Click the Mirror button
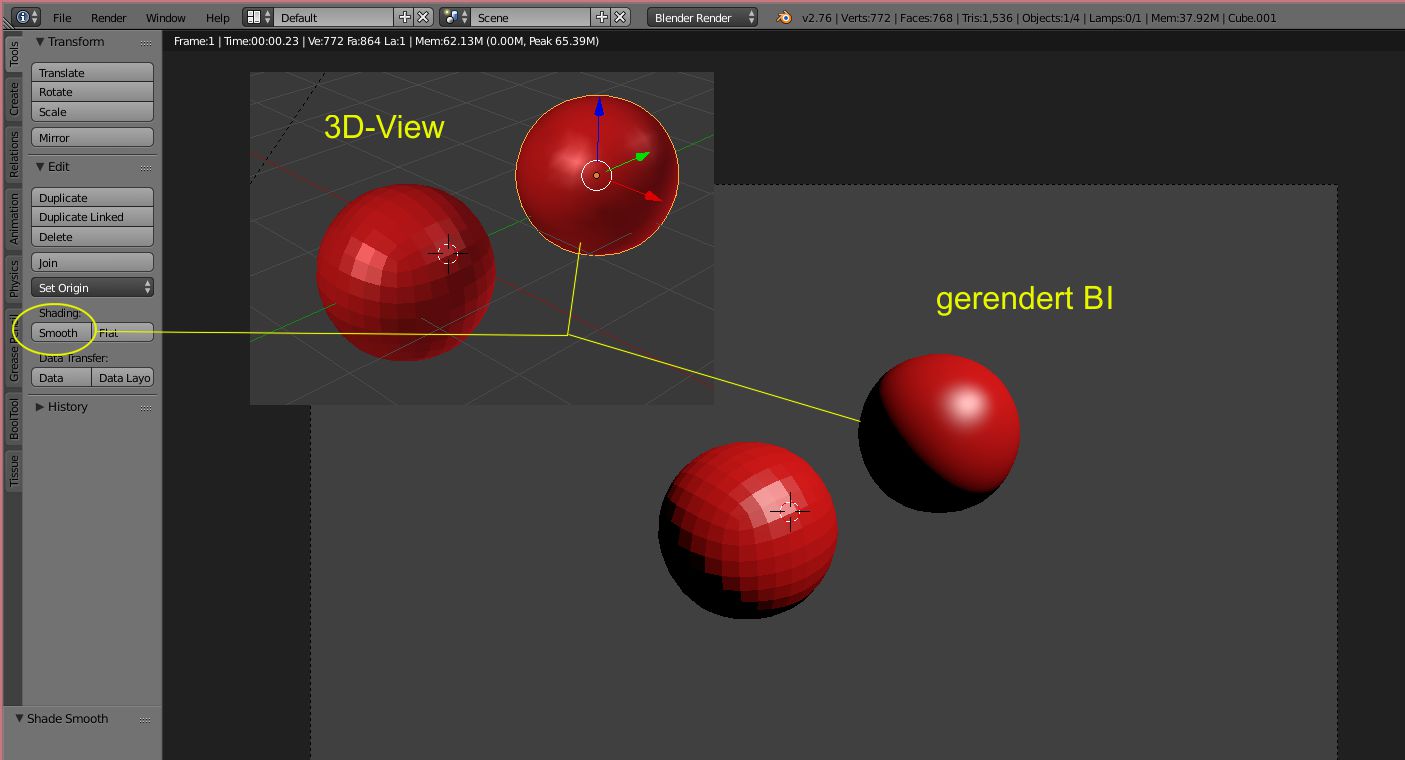Screen dimensions: 1405x760 coord(92,137)
